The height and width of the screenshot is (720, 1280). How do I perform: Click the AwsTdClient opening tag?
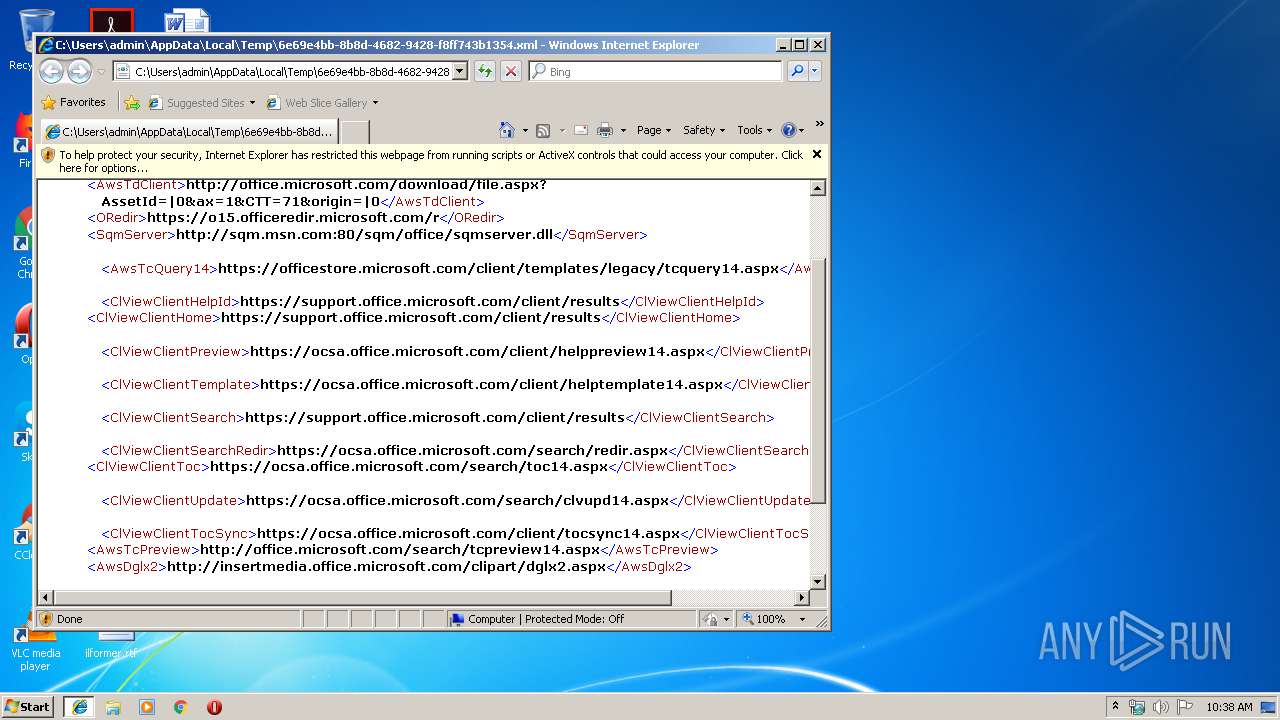(136, 185)
